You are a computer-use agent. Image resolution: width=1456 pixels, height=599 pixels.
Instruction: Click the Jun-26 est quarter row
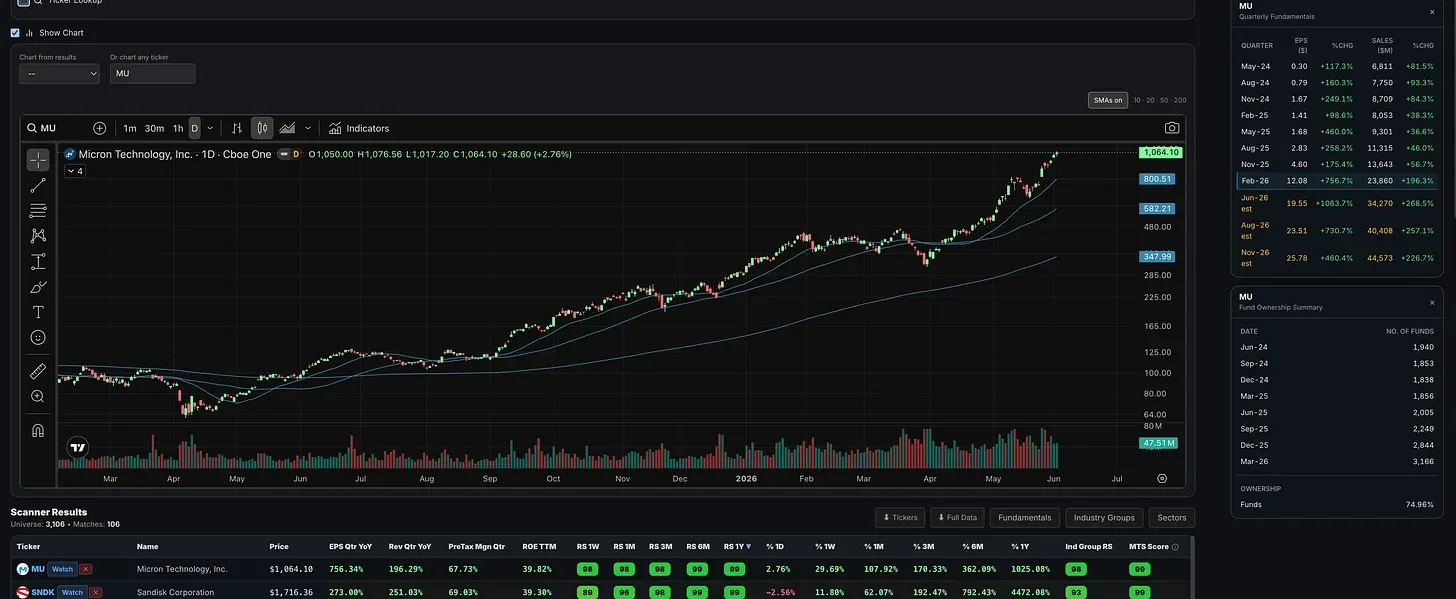click(1338, 202)
